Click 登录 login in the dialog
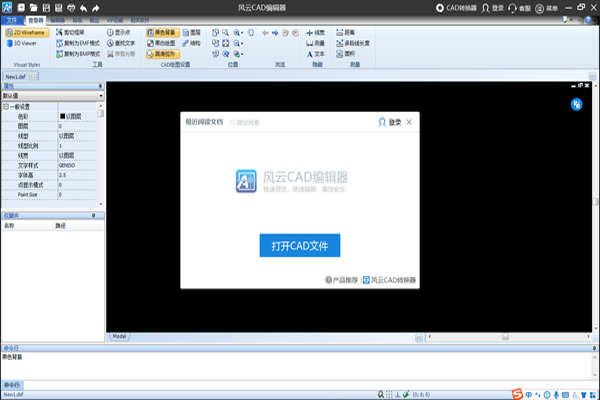600x400 pixels. (390, 122)
